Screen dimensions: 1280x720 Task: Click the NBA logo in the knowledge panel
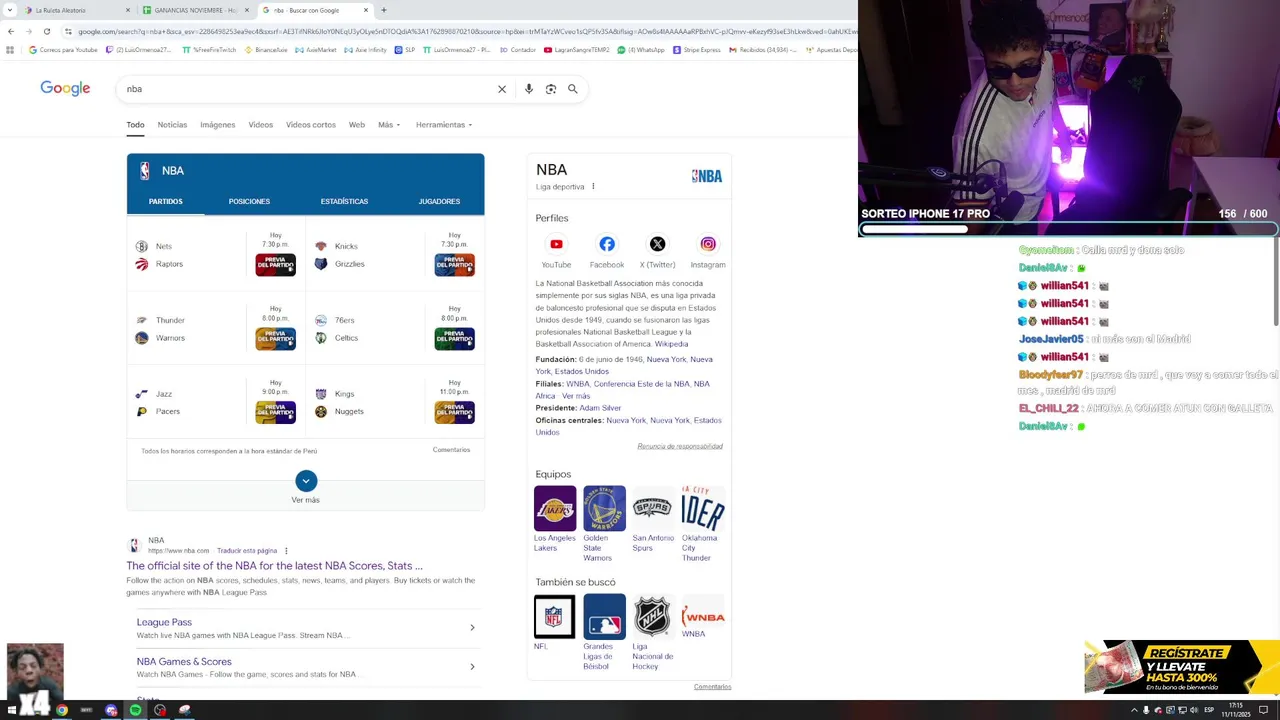707,176
